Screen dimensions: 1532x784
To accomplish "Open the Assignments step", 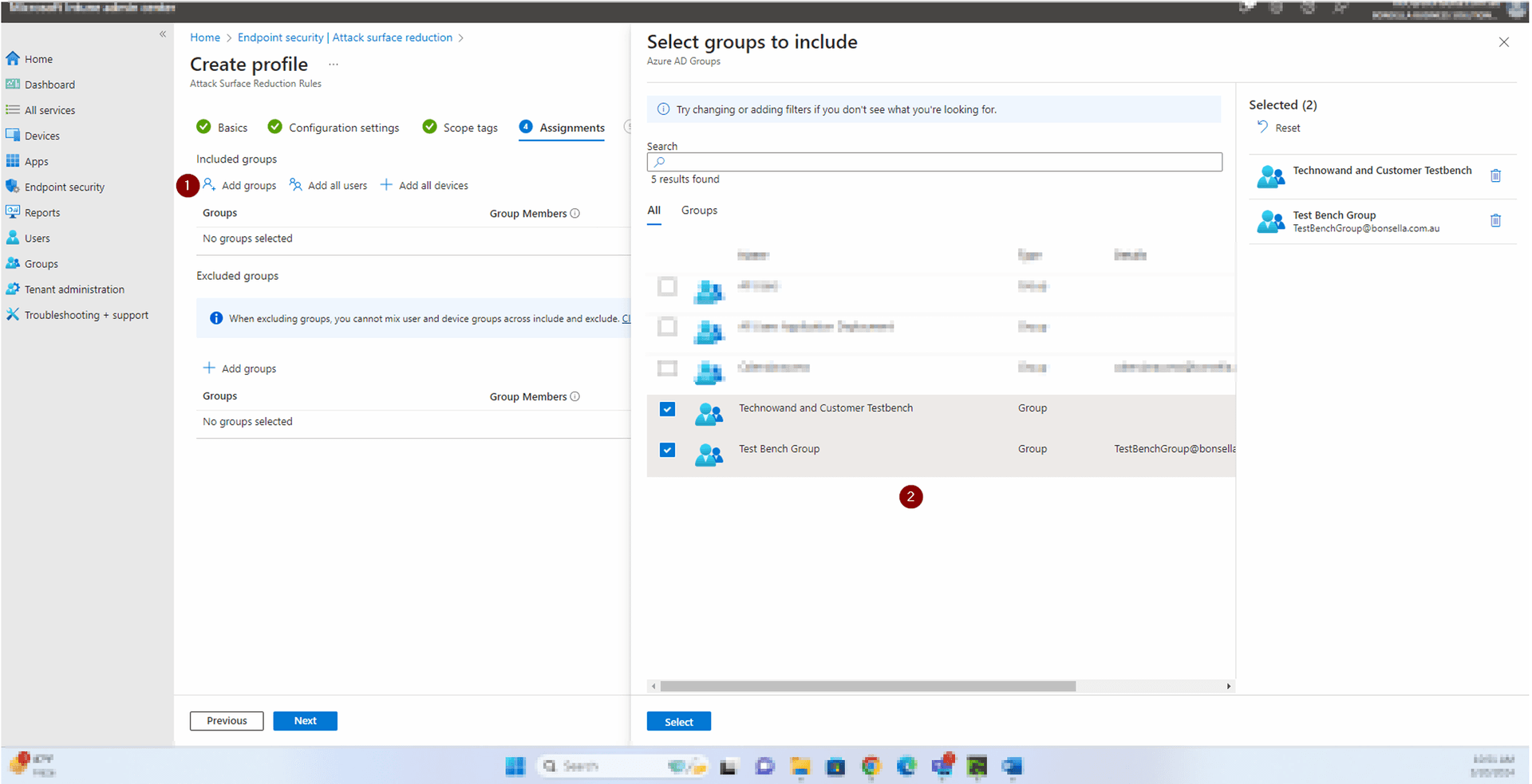I will pyautogui.click(x=562, y=127).
